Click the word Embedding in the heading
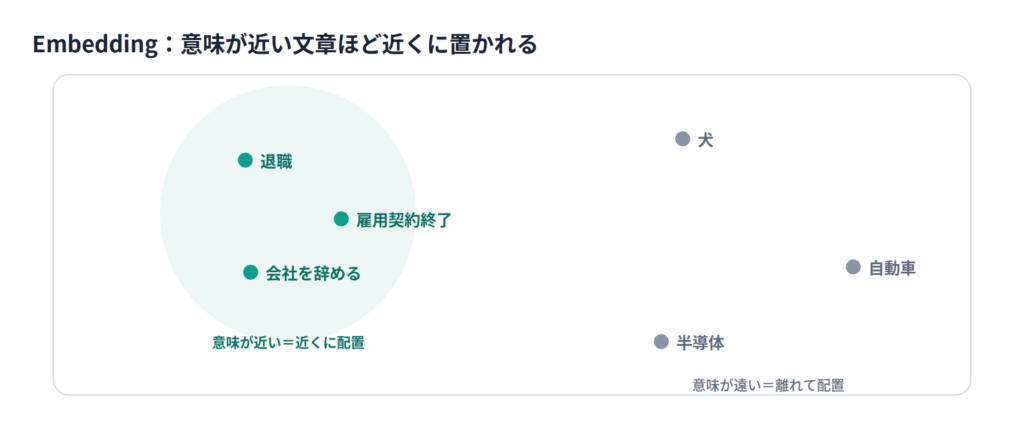1024x427 pixels. (x=89, y=46)
